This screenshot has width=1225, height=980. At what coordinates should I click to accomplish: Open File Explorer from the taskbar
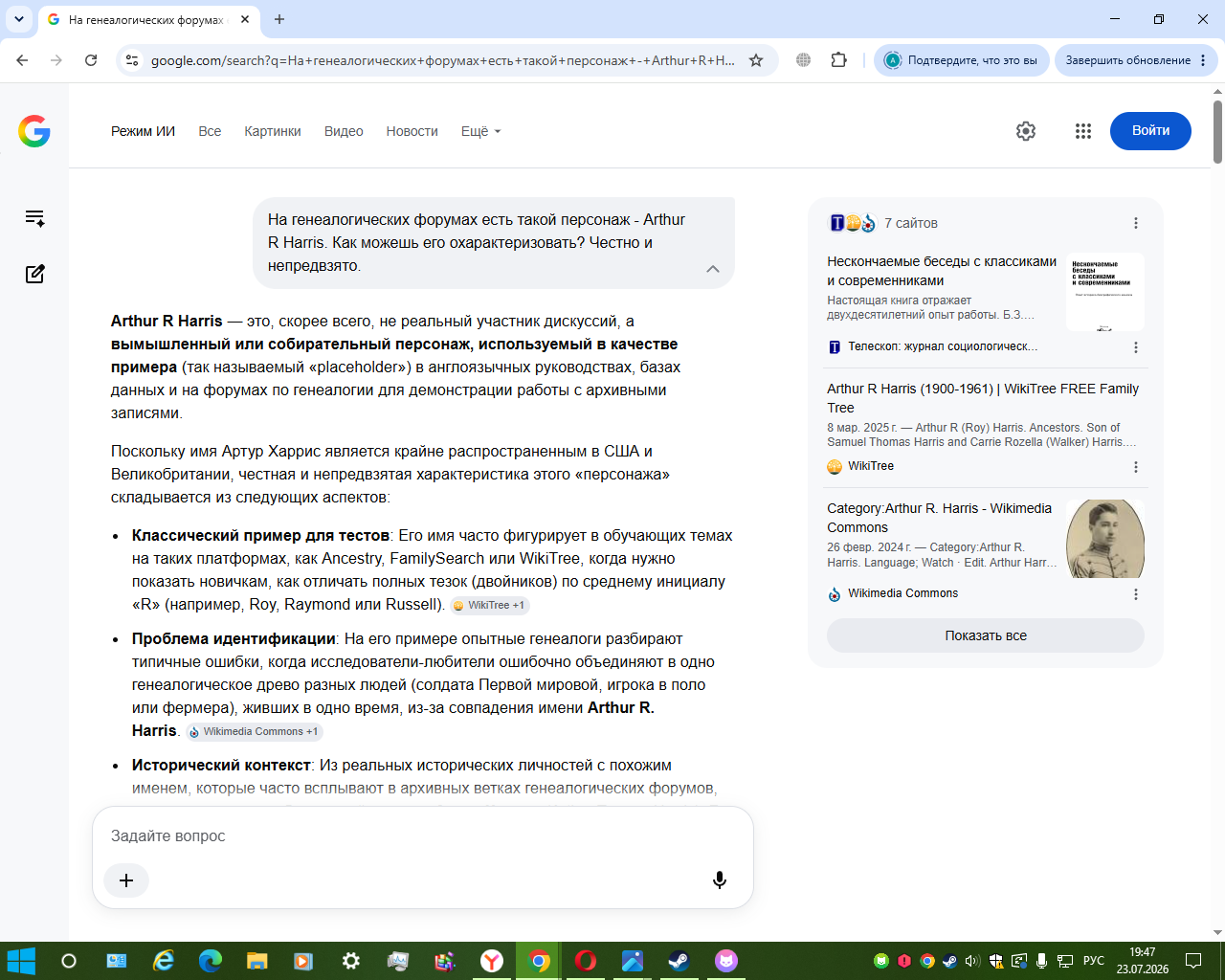pyautogui.click(x=257, y=961)
